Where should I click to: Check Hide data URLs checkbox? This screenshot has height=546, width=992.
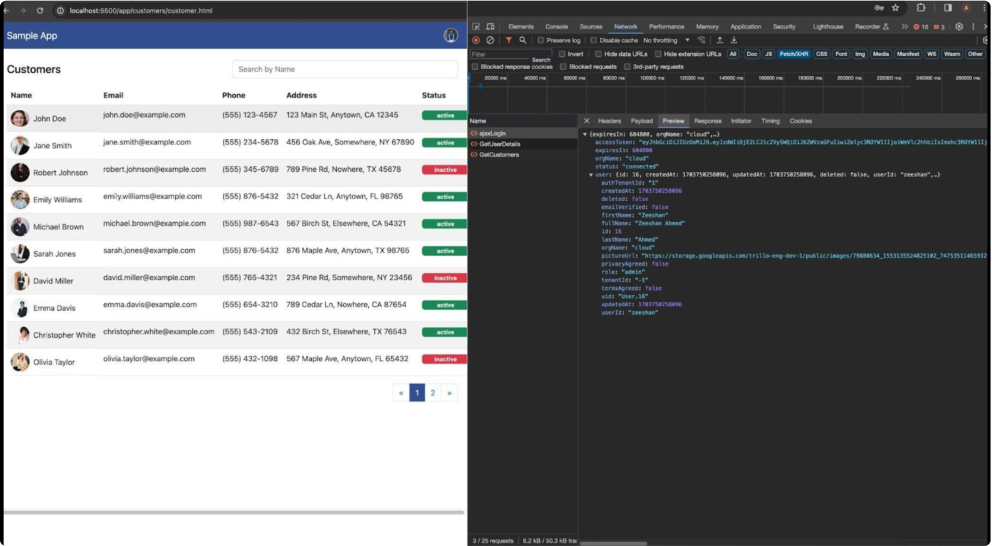[598, 54]
